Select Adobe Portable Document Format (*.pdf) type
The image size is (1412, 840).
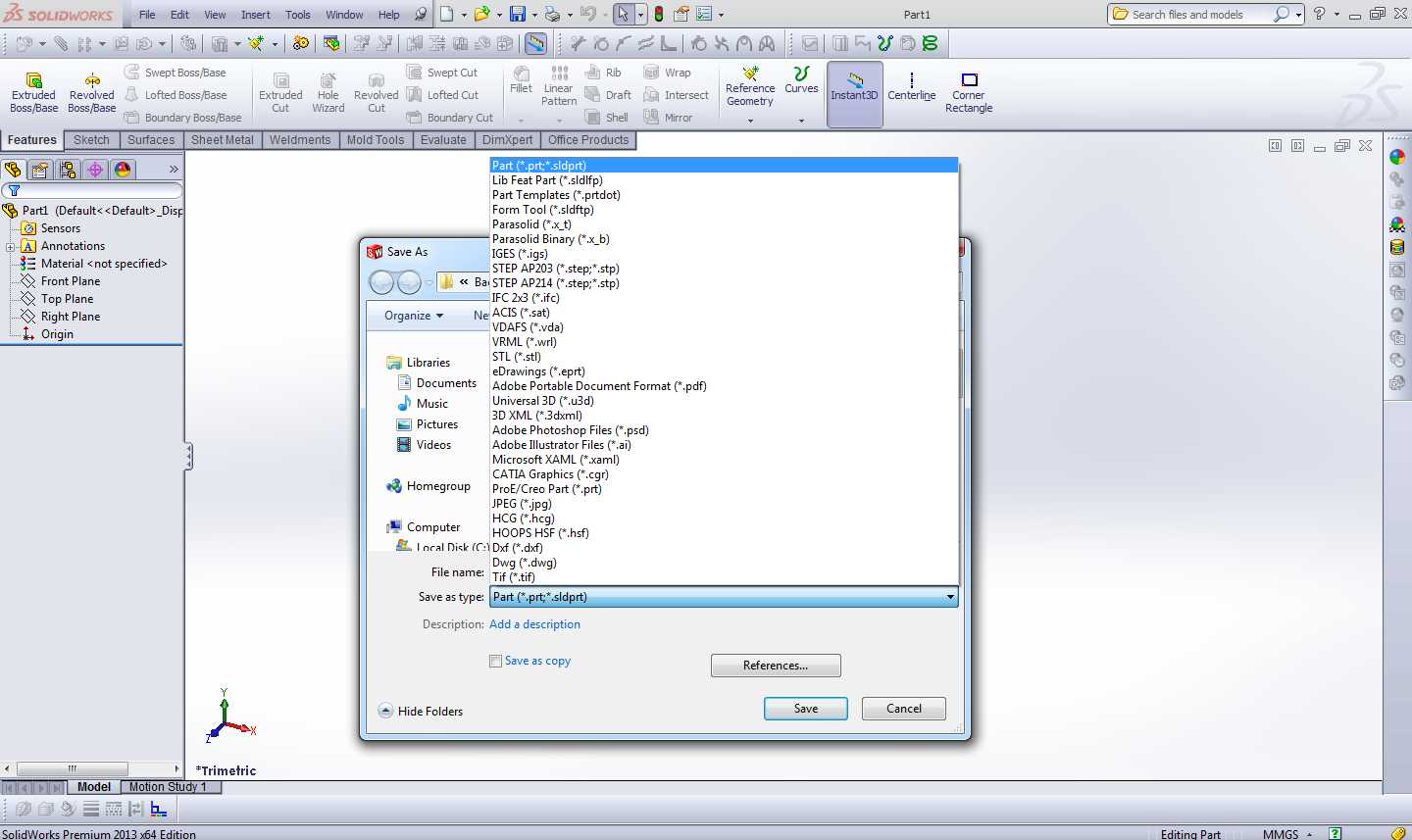[724, 386]
